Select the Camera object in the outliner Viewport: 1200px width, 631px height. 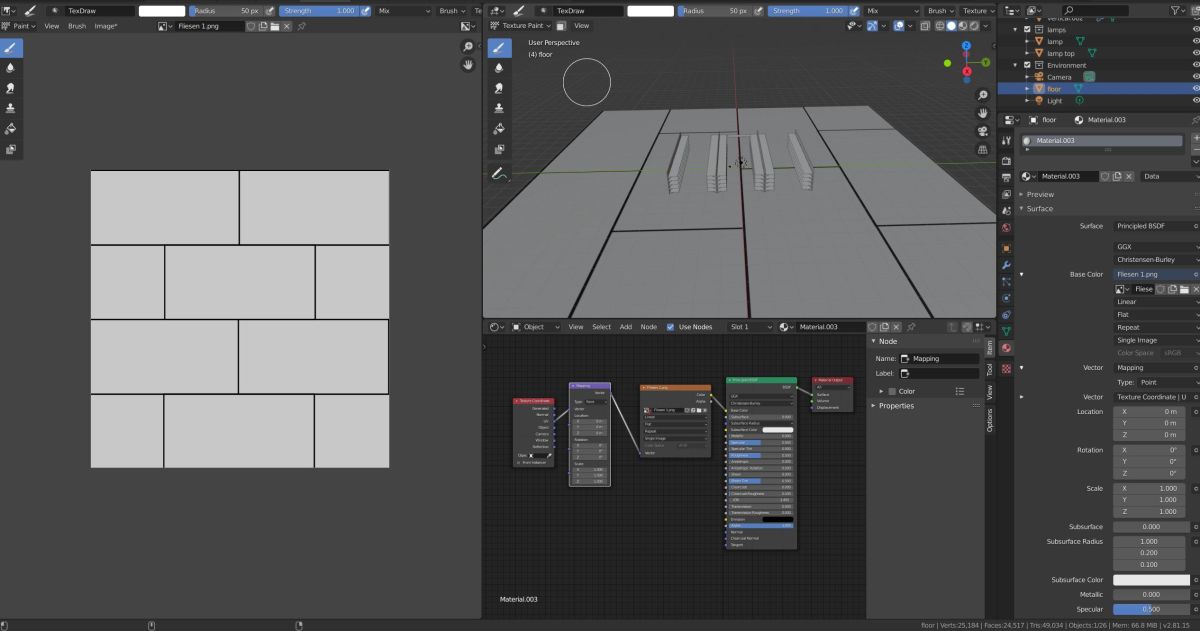1058,77
